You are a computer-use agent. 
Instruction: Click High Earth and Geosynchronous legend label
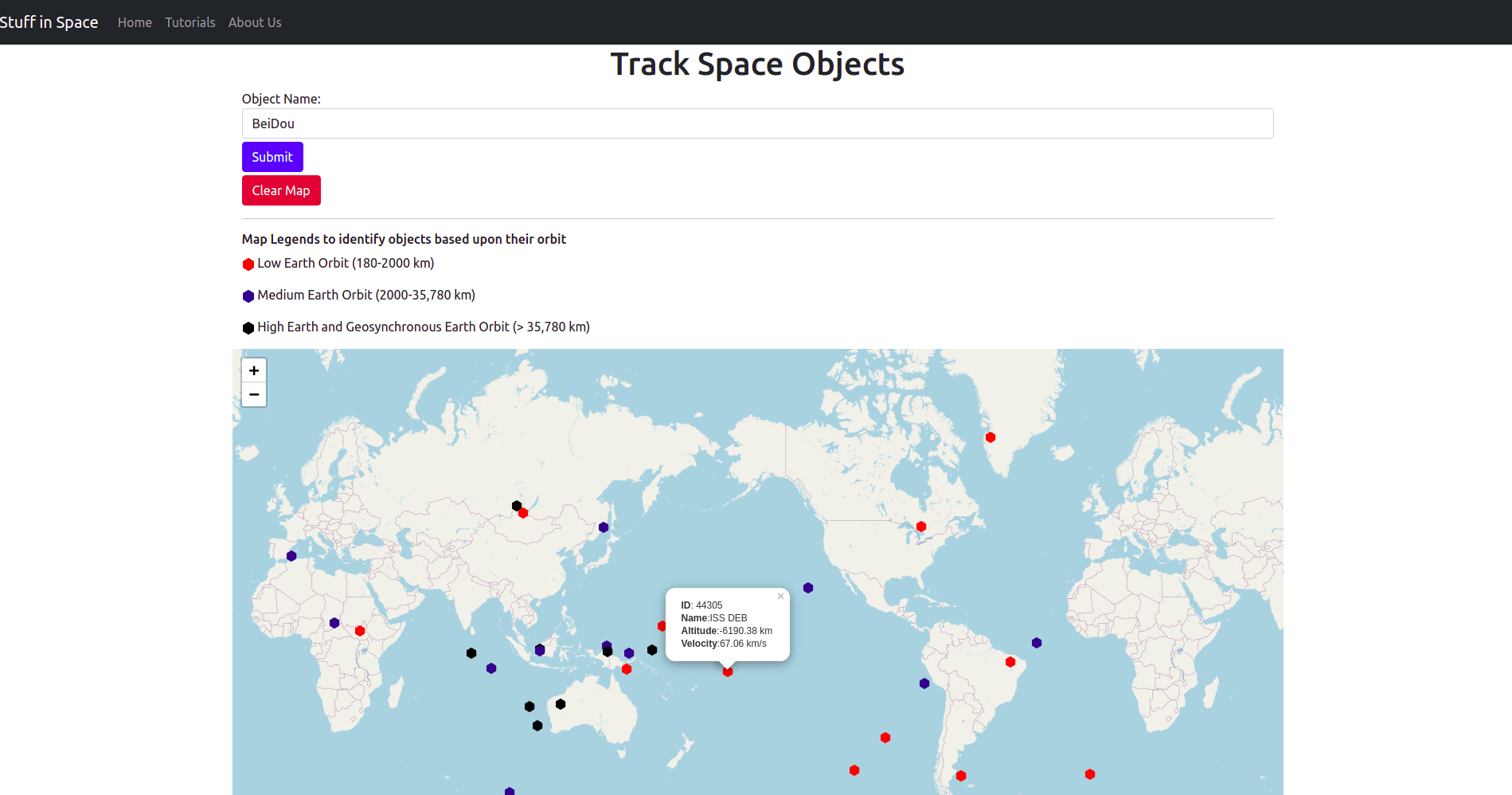(424, 327)
